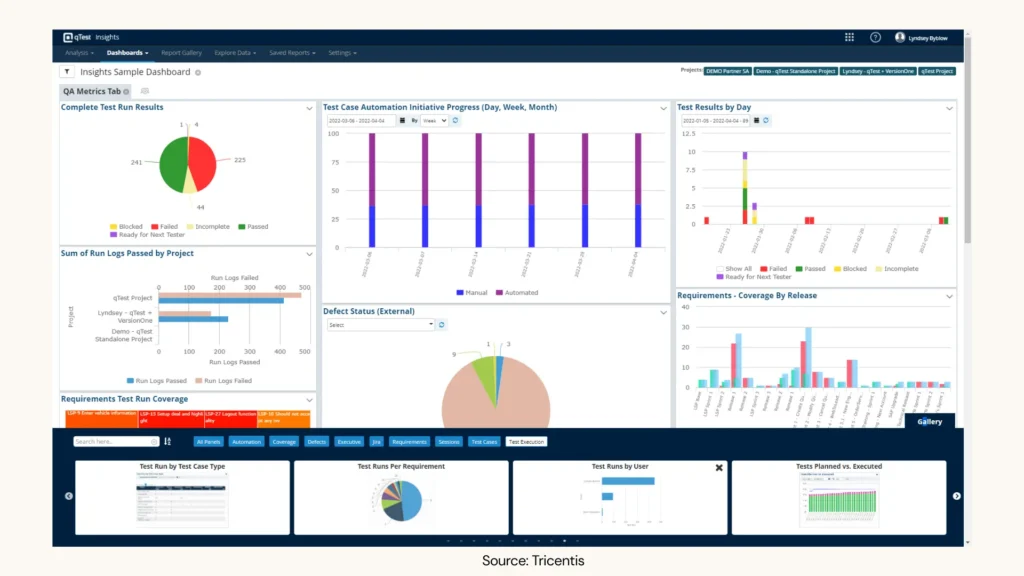1024x576 pixels.
Task: Refresh the Test Results by Day chart
Action: (766, 120)
